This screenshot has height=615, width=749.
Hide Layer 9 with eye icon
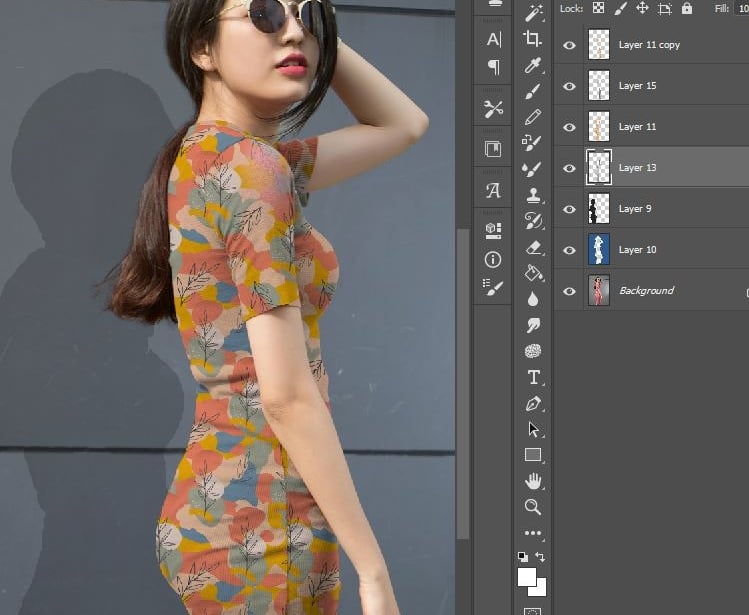[x=569, y=209]
